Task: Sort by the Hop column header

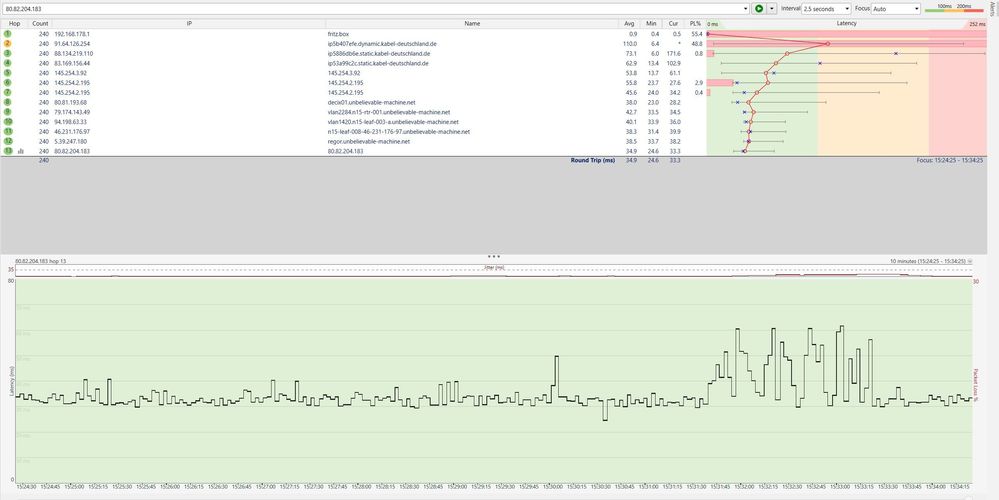Action: (15, 24)
